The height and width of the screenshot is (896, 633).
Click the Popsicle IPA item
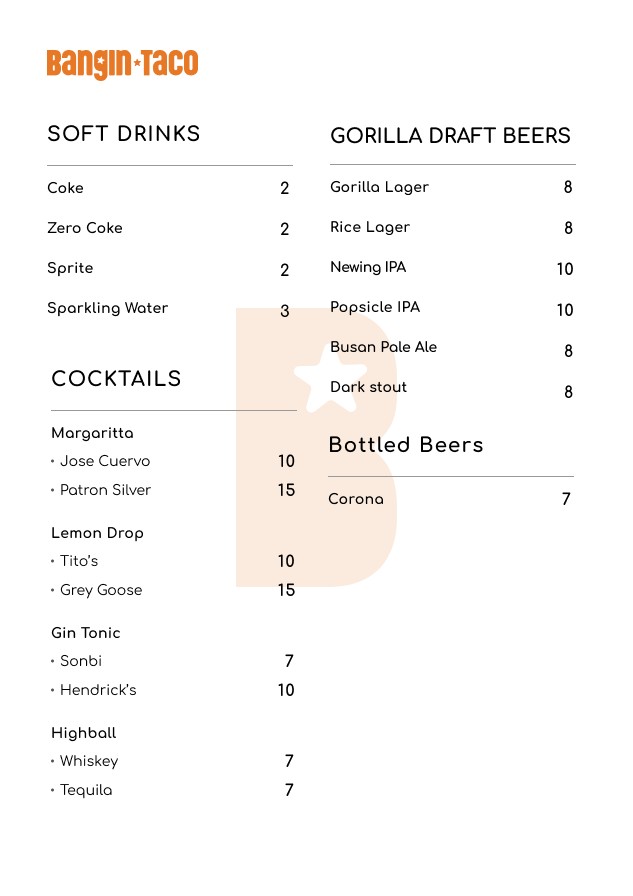[375, 307]
